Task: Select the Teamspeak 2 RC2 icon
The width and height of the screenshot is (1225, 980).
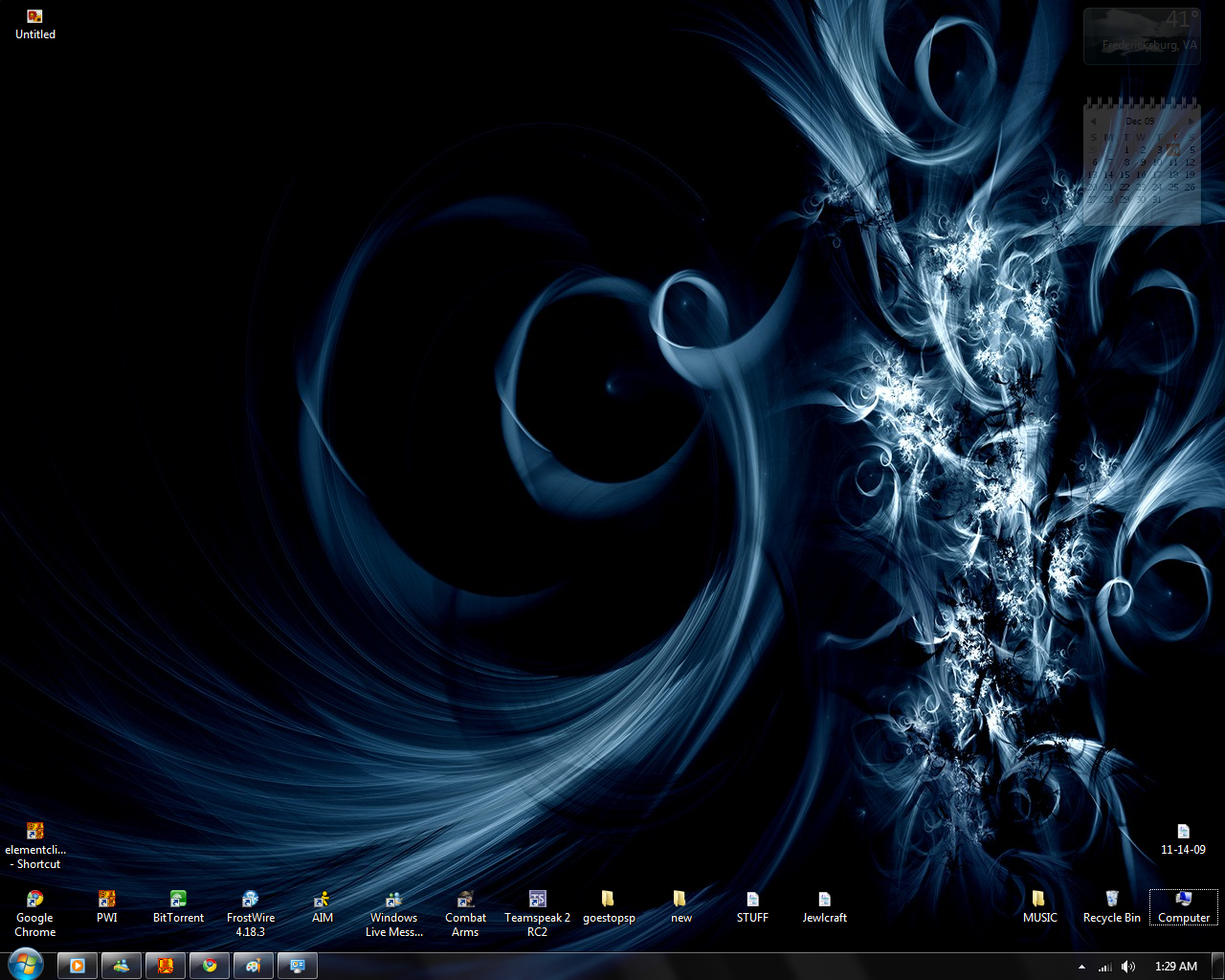Action: click(537, 912)
